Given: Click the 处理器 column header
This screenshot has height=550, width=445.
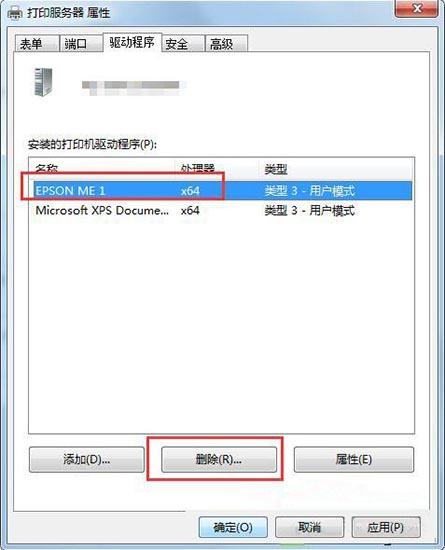Looking at the screenshot, I should [x=217, y=169].
